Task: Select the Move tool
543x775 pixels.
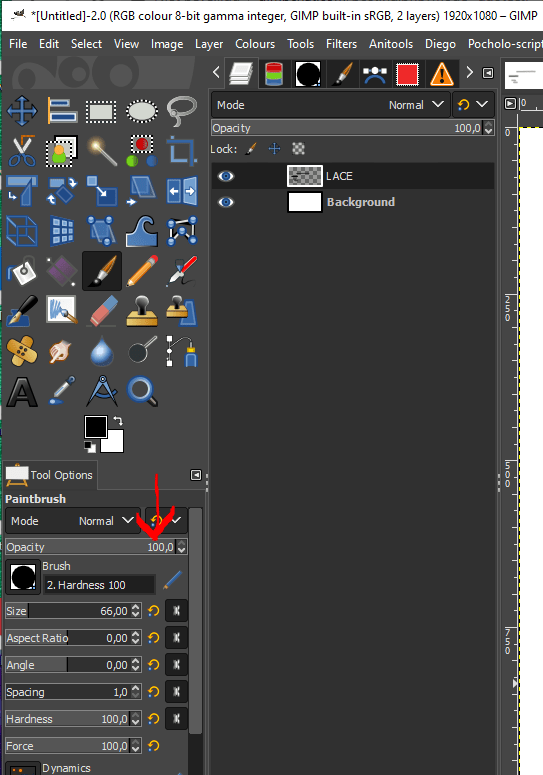Action: click(x=22, y=111)
